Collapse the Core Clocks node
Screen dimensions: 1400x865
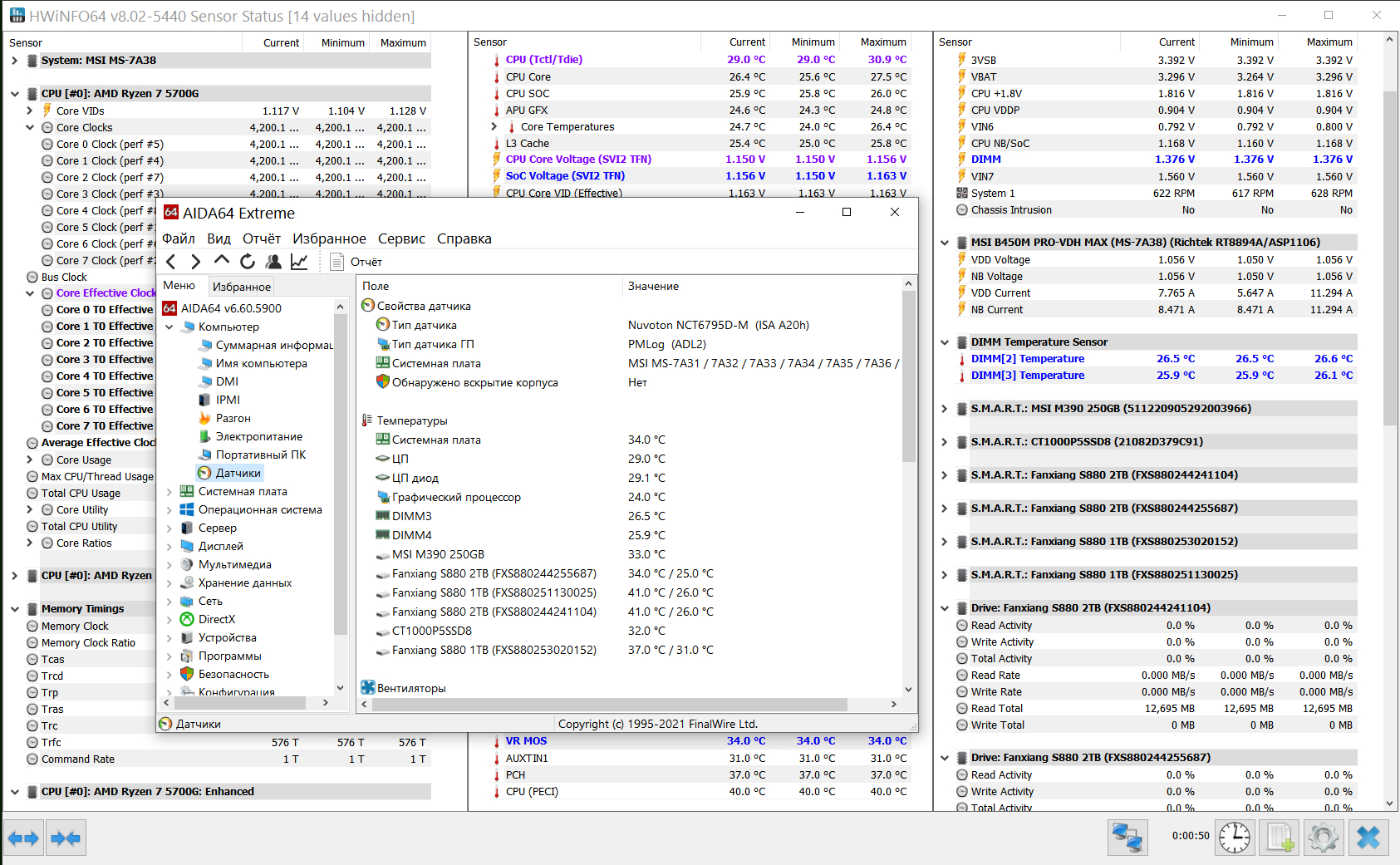point(30,127)
